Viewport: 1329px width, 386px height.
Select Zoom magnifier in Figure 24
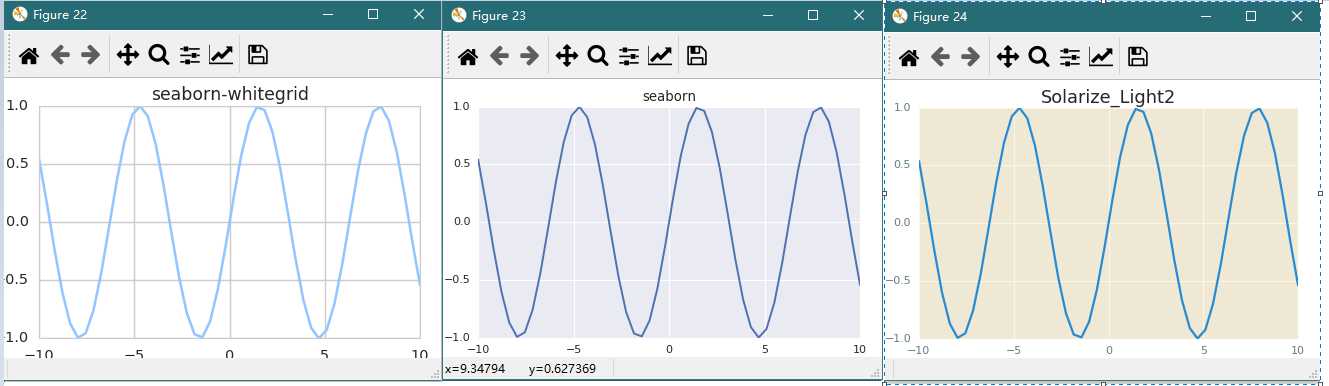tap(1038, 57)
